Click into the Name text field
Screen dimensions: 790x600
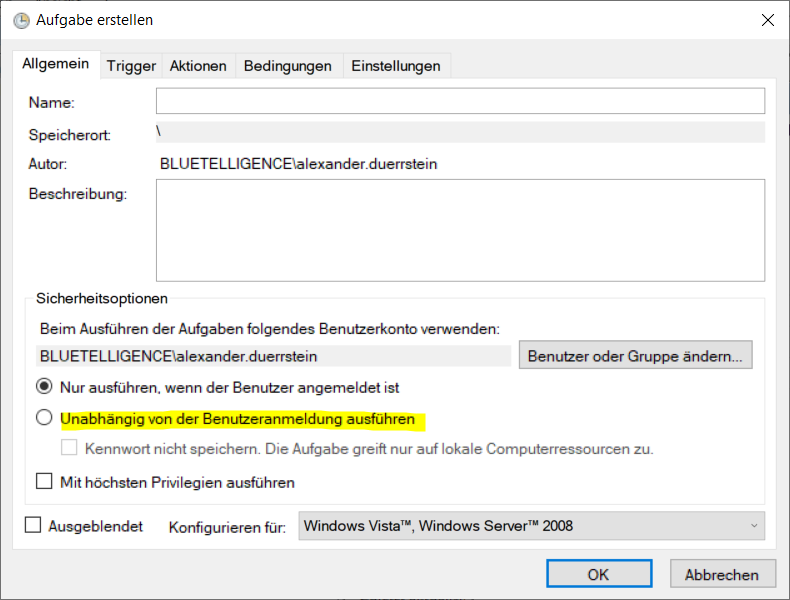click(x=460, y=101)
